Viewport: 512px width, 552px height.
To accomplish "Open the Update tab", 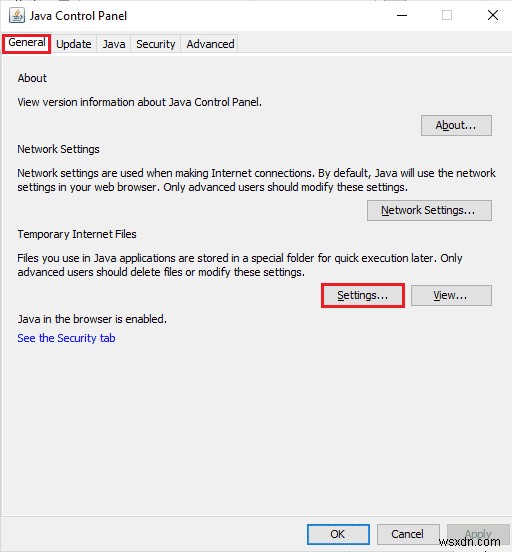I will (x=74, y=44).
